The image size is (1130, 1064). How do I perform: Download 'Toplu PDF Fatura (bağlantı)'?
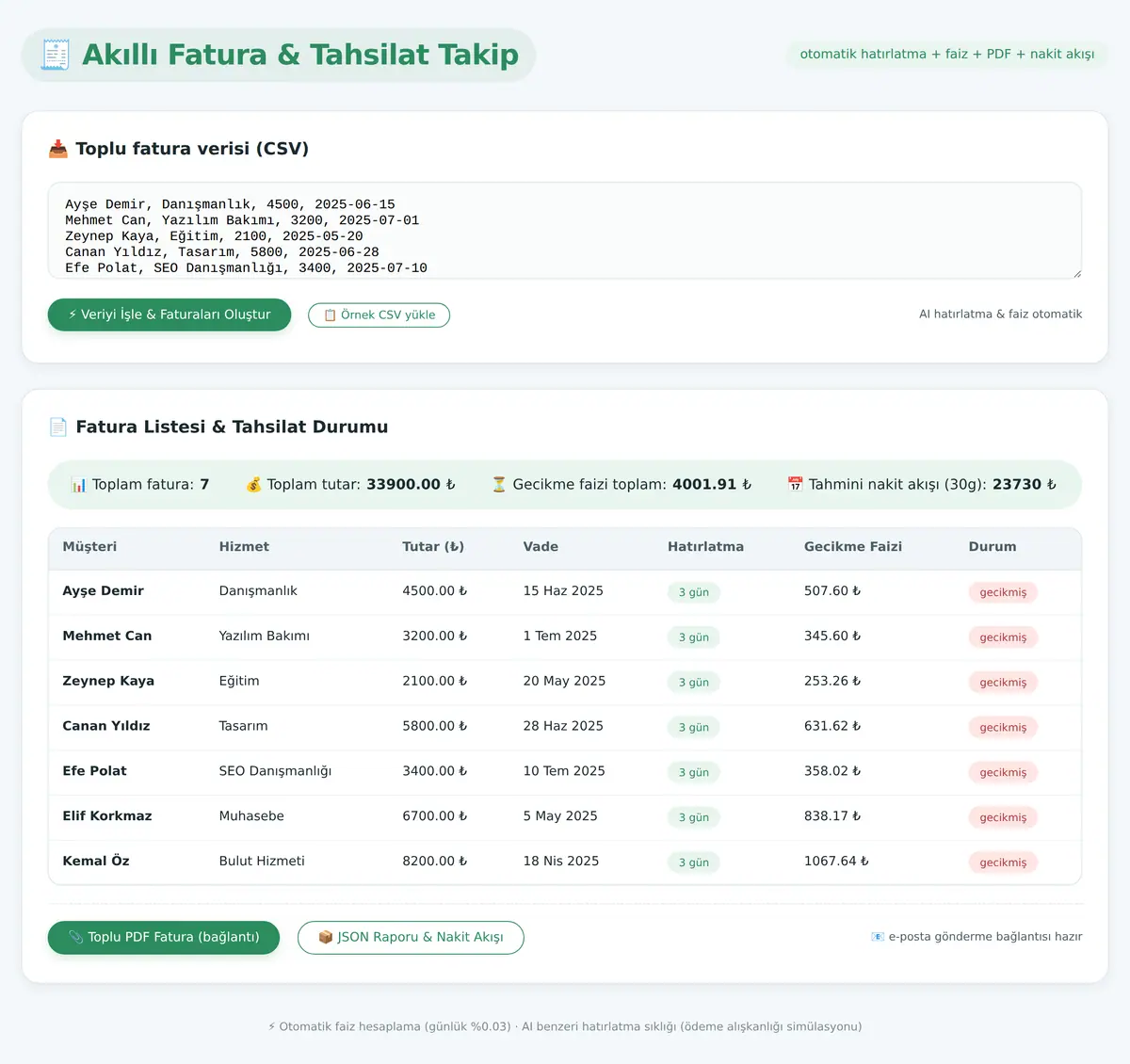(164, 938)
